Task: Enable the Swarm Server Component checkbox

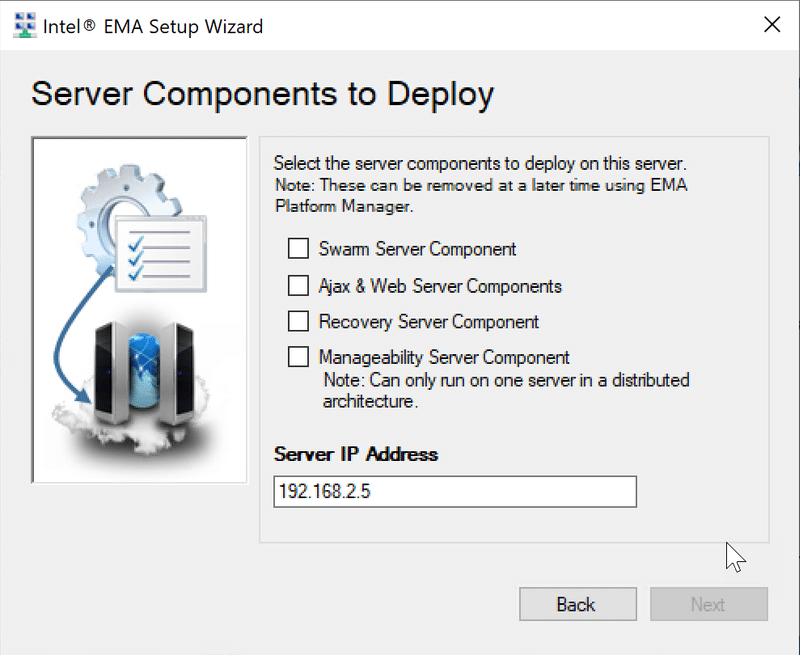Action: [298, 249]
